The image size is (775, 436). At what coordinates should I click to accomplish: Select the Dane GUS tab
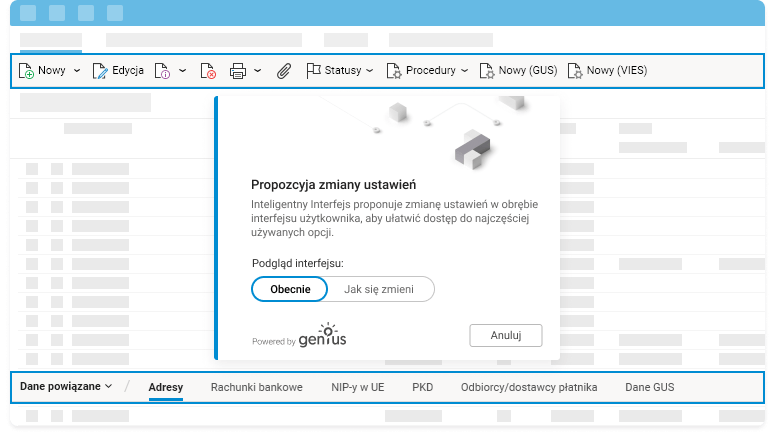click(649, 386)
